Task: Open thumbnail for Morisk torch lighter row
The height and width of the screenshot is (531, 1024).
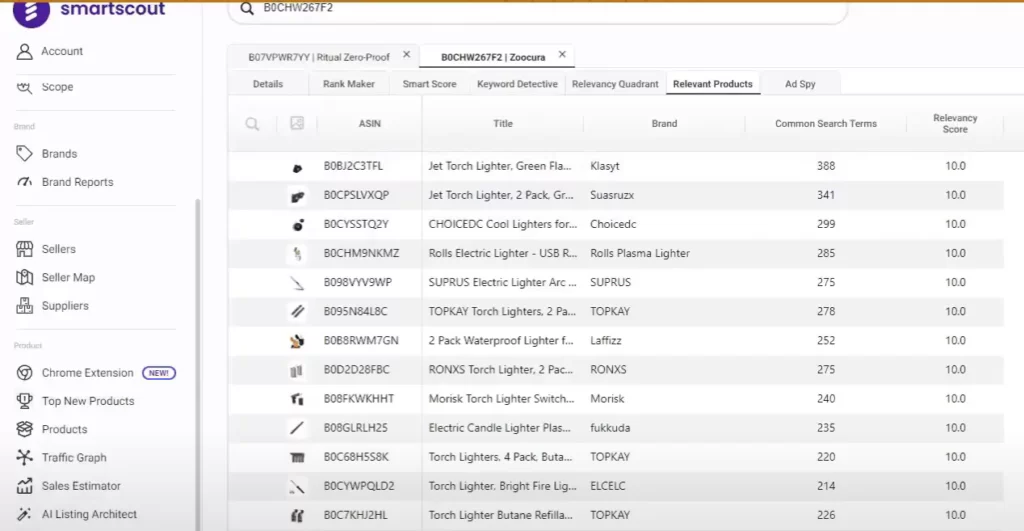Action: (x=297, y=399)
